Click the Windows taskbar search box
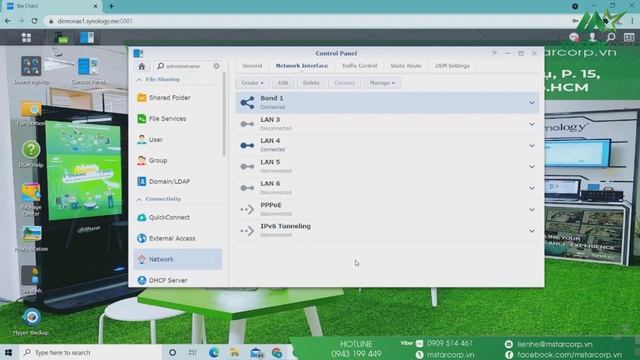 pos(91,352)
